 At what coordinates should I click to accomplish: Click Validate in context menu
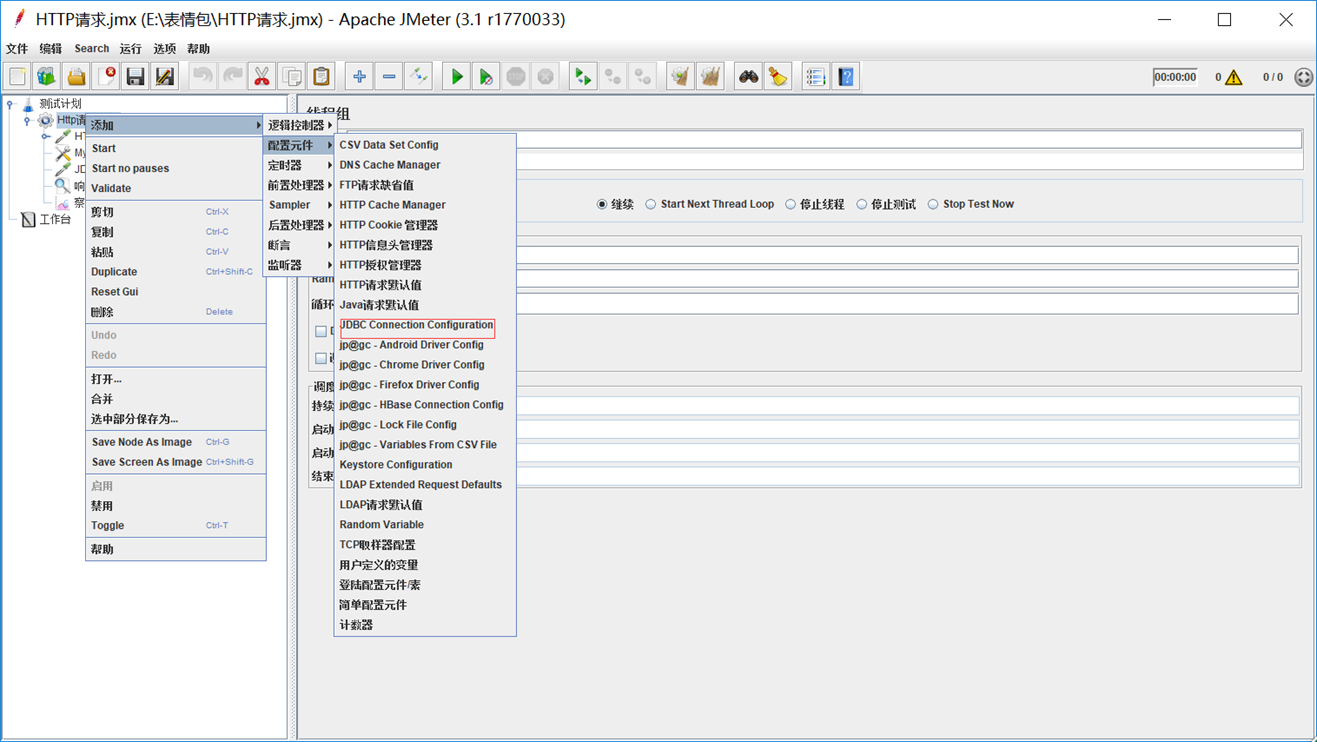click(176, 188)
